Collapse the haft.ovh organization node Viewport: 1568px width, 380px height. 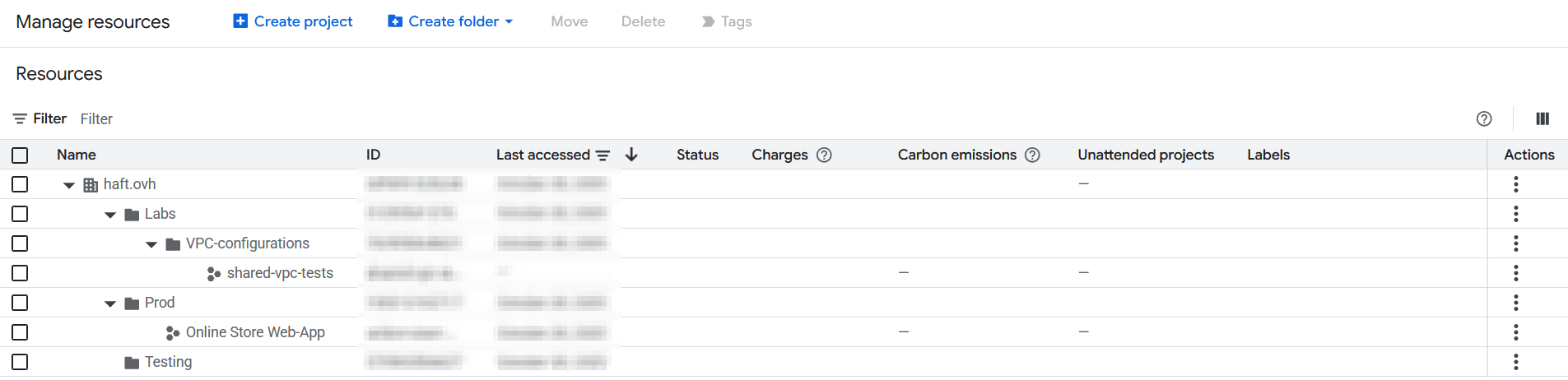coord(69,185)
